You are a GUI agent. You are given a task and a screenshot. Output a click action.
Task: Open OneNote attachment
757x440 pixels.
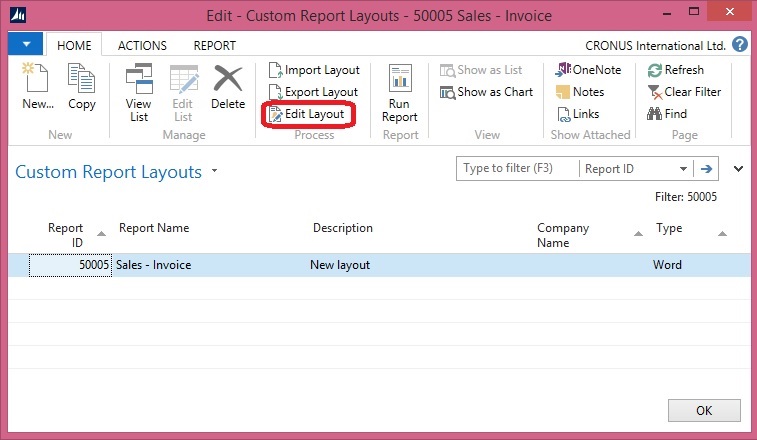588,70
